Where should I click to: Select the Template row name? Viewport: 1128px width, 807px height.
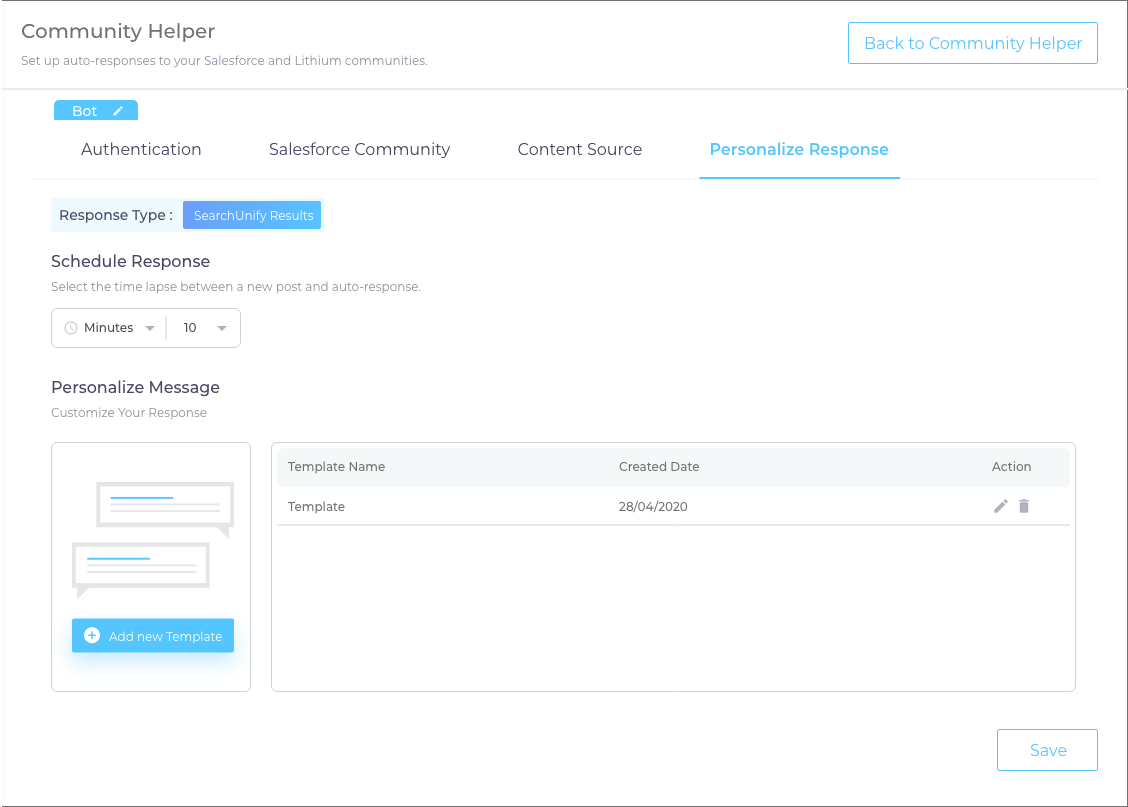pos(316,507)
